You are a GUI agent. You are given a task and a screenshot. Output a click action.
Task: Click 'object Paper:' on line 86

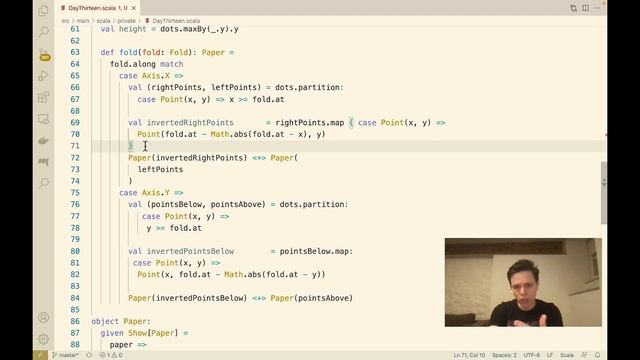(121, 321)
